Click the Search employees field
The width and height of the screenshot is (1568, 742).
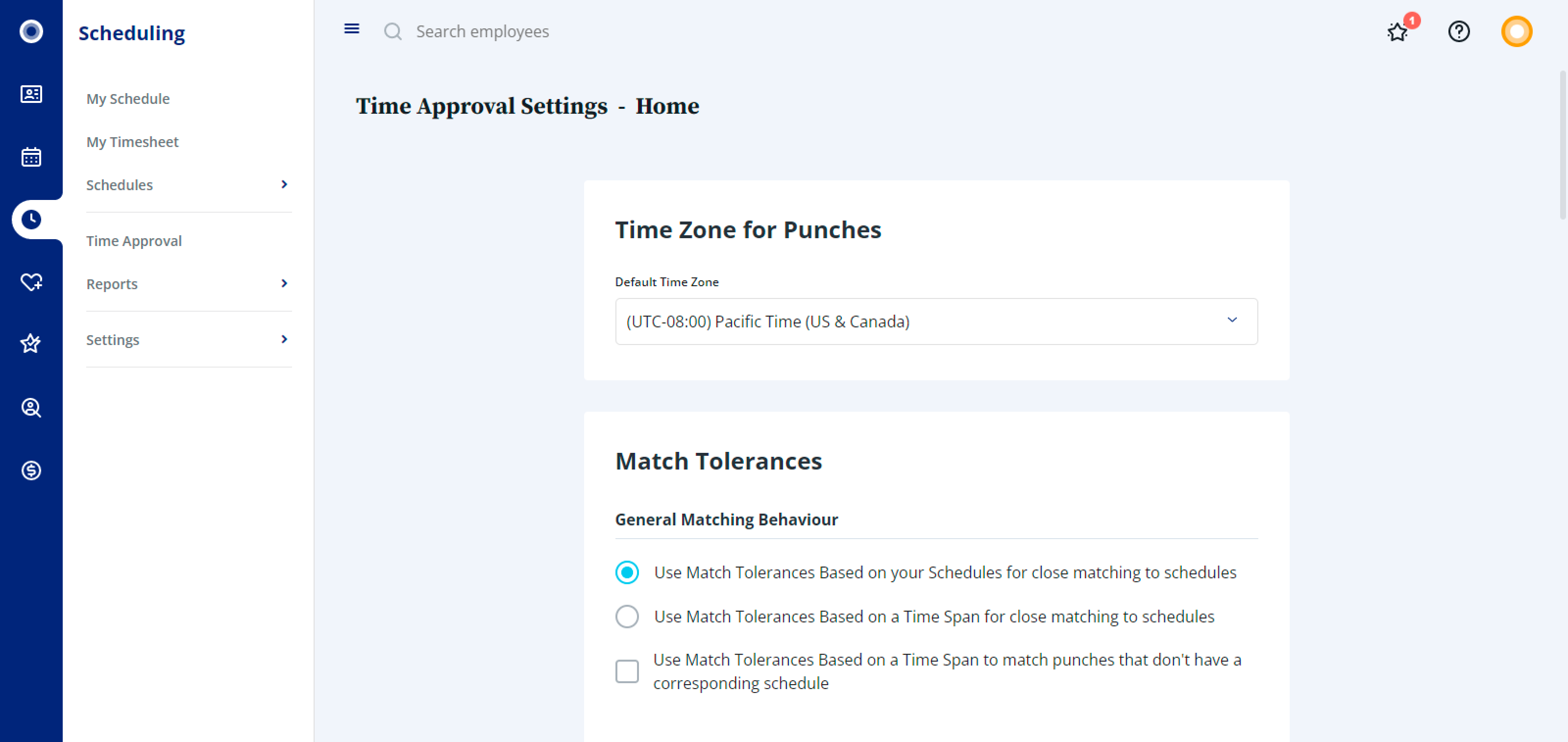click(x=482, y=31)
